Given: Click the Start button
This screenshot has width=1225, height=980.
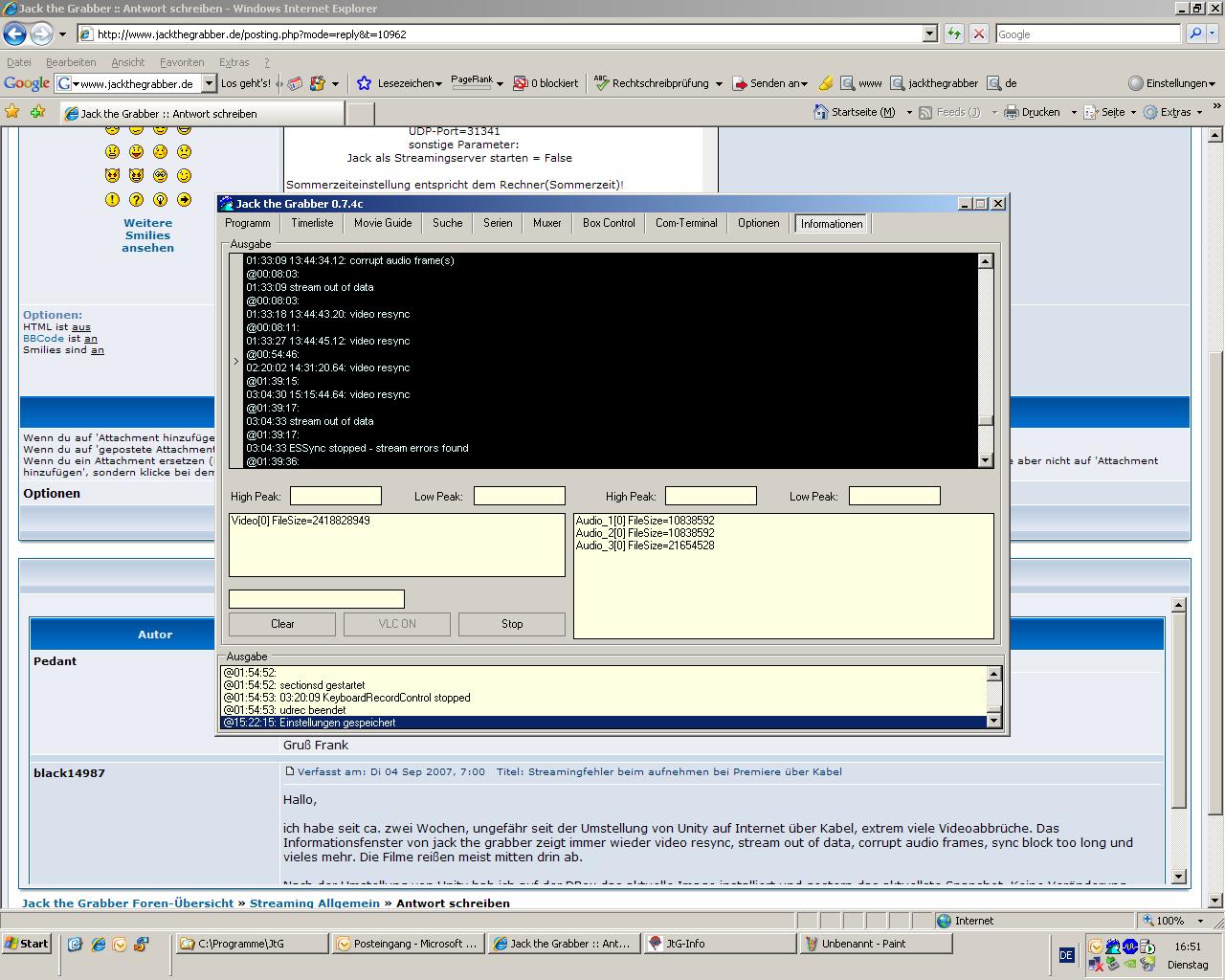Looking at the screenshot, I should [x=26, y=944].
